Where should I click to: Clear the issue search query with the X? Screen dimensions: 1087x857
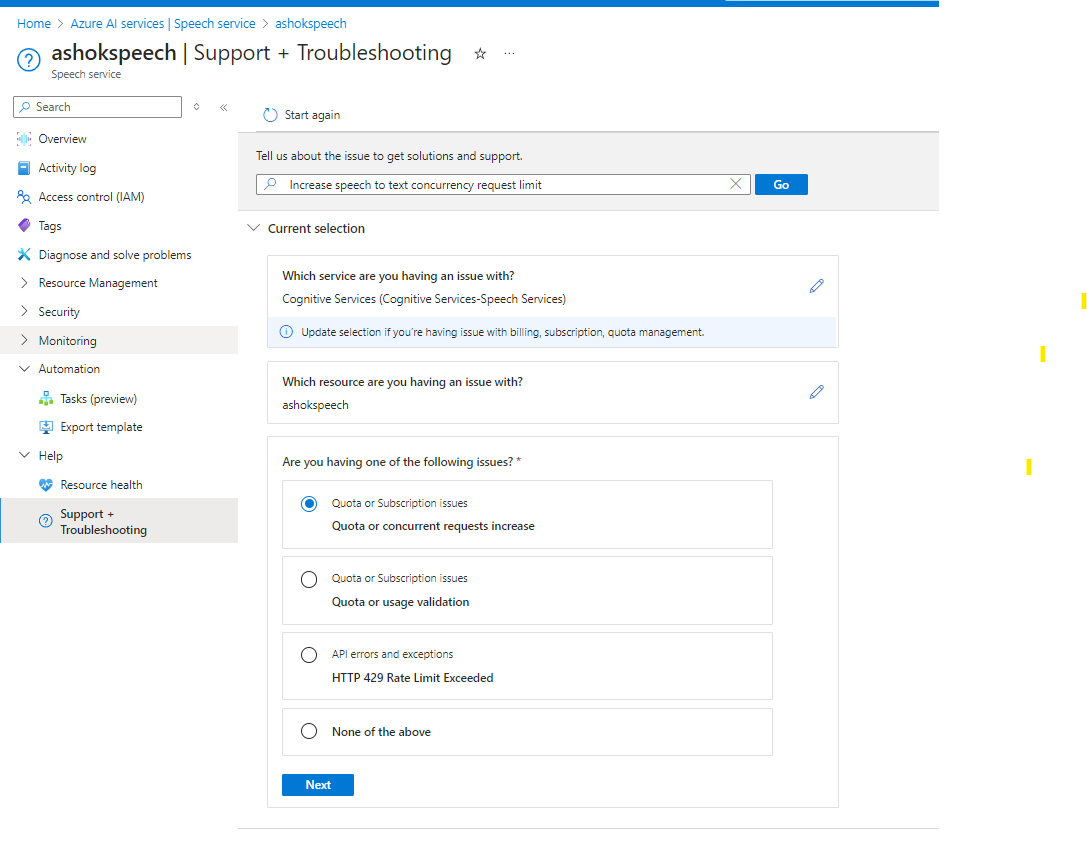pos(737,184)
